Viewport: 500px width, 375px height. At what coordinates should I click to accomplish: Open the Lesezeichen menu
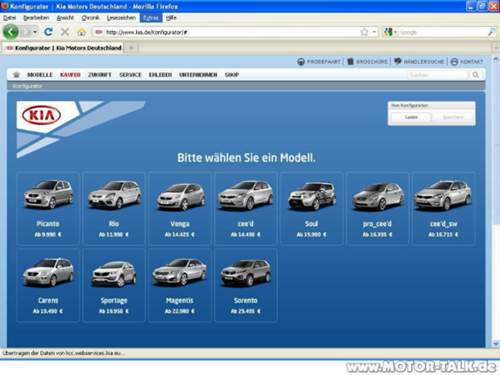(121, 18)
